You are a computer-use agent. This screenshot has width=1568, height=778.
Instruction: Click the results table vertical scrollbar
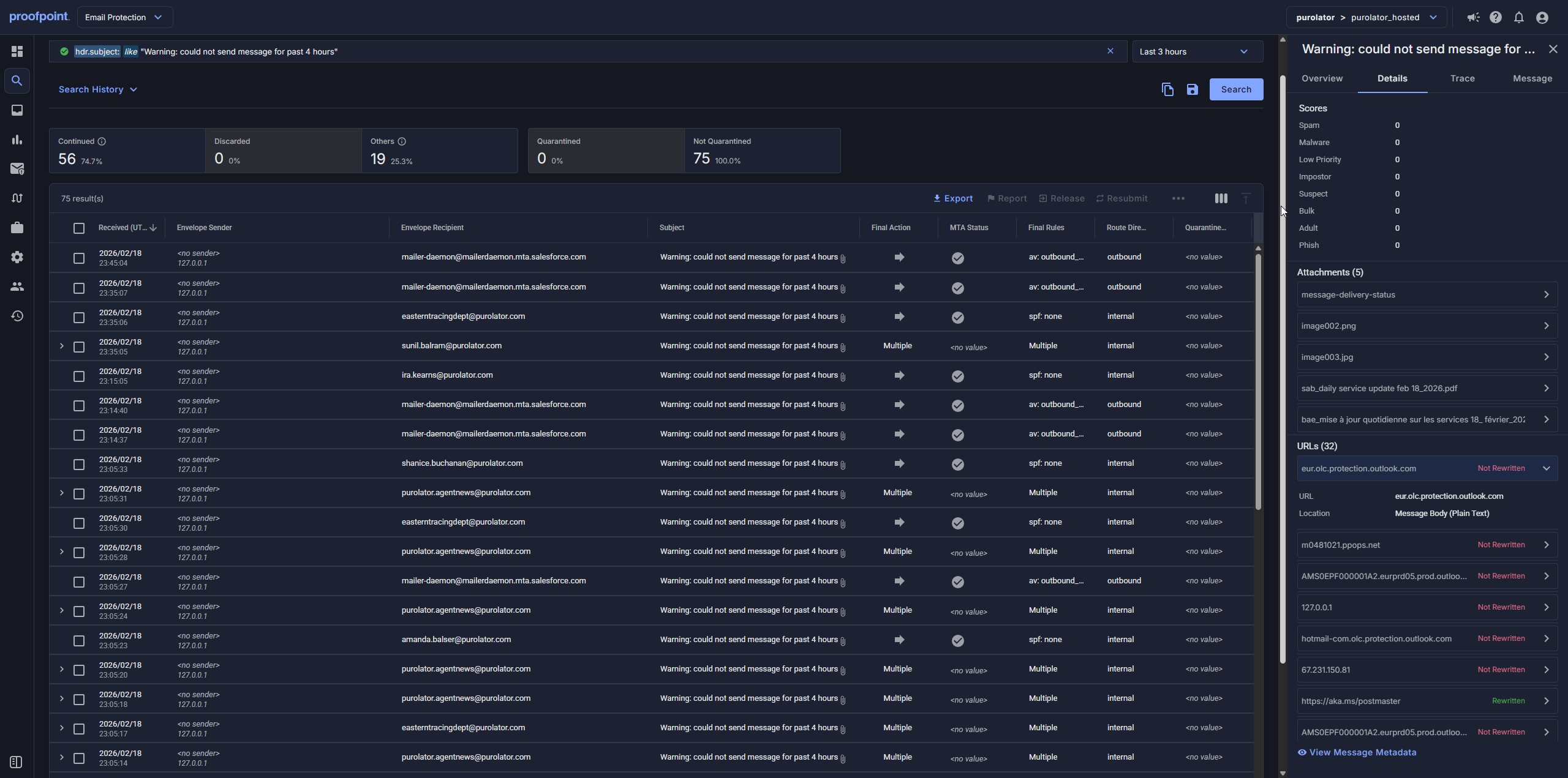point(1258,380)
